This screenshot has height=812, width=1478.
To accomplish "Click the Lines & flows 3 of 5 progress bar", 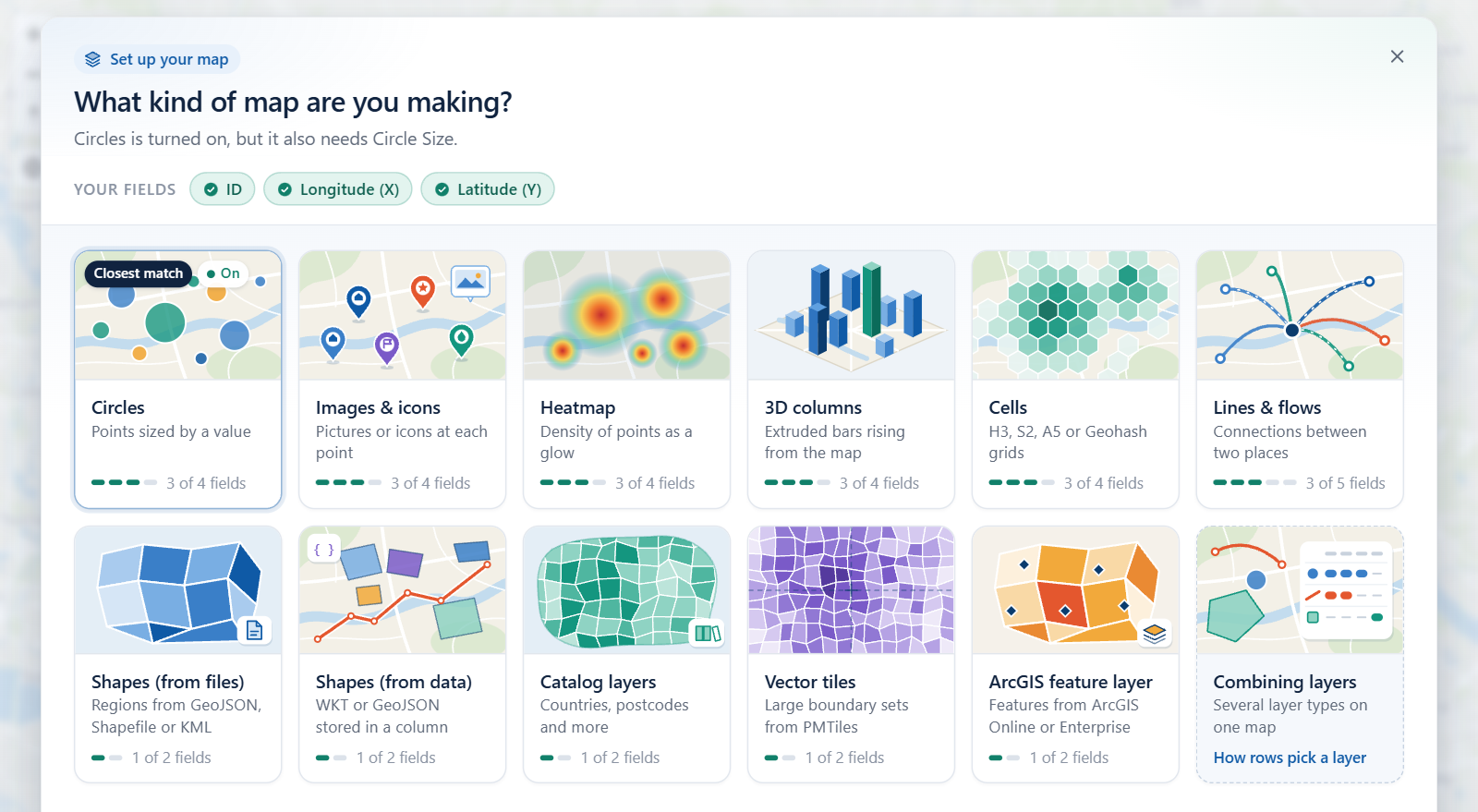I will coord(1255,482).
